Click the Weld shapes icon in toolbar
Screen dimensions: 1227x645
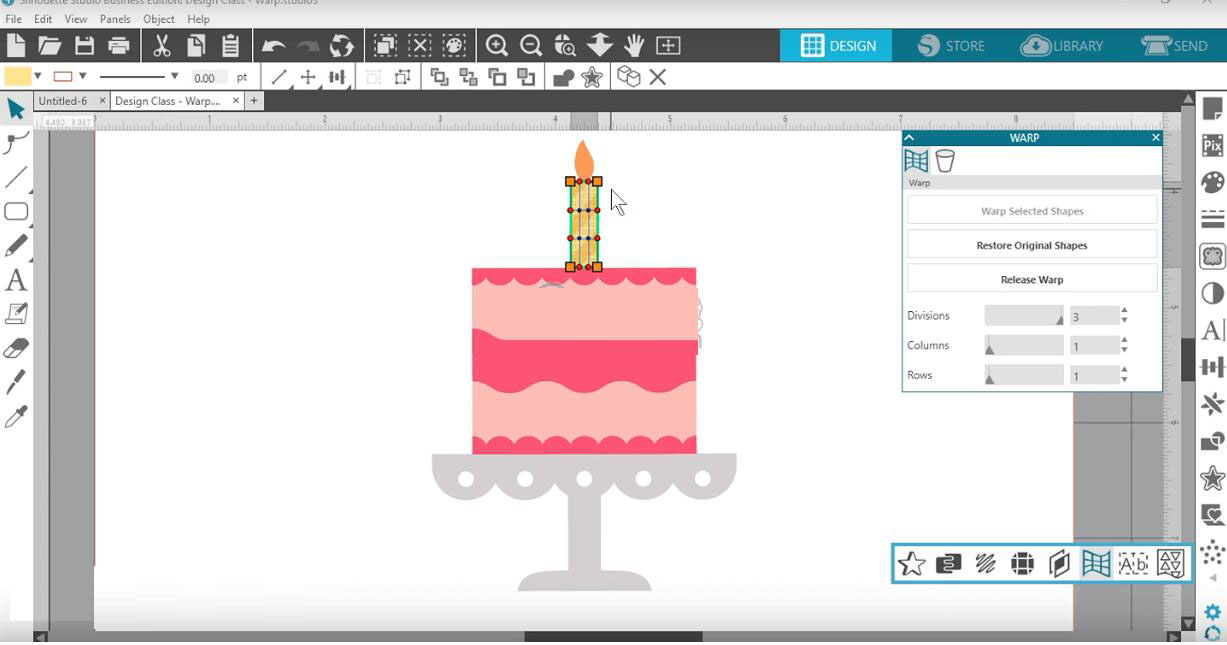point(563,77)
